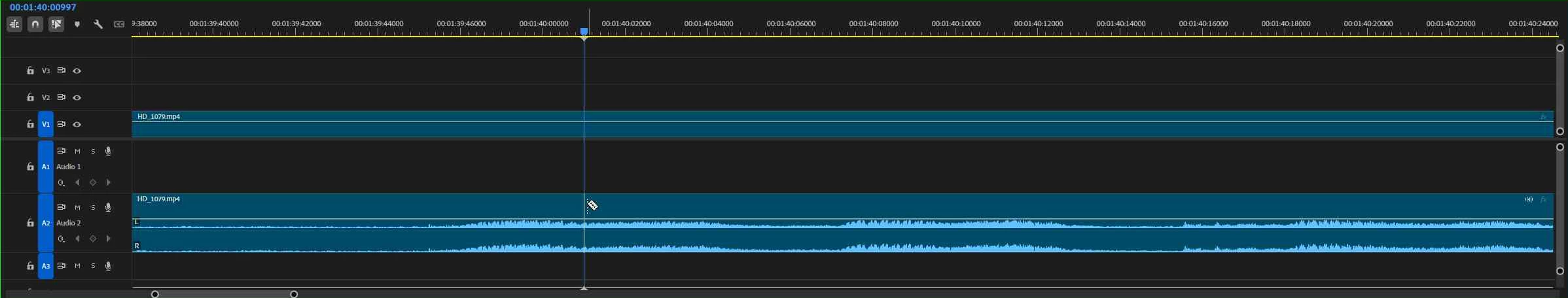Toggle Linked Selection button
The image size is (1568, 298).
(56, 24)
